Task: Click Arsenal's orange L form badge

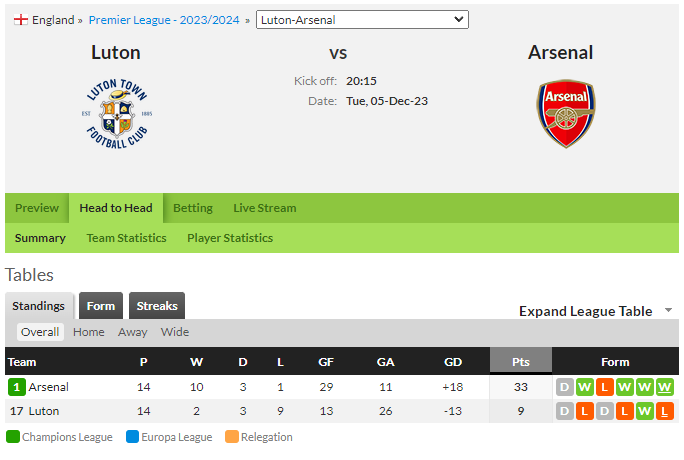Action: [605, 387]
